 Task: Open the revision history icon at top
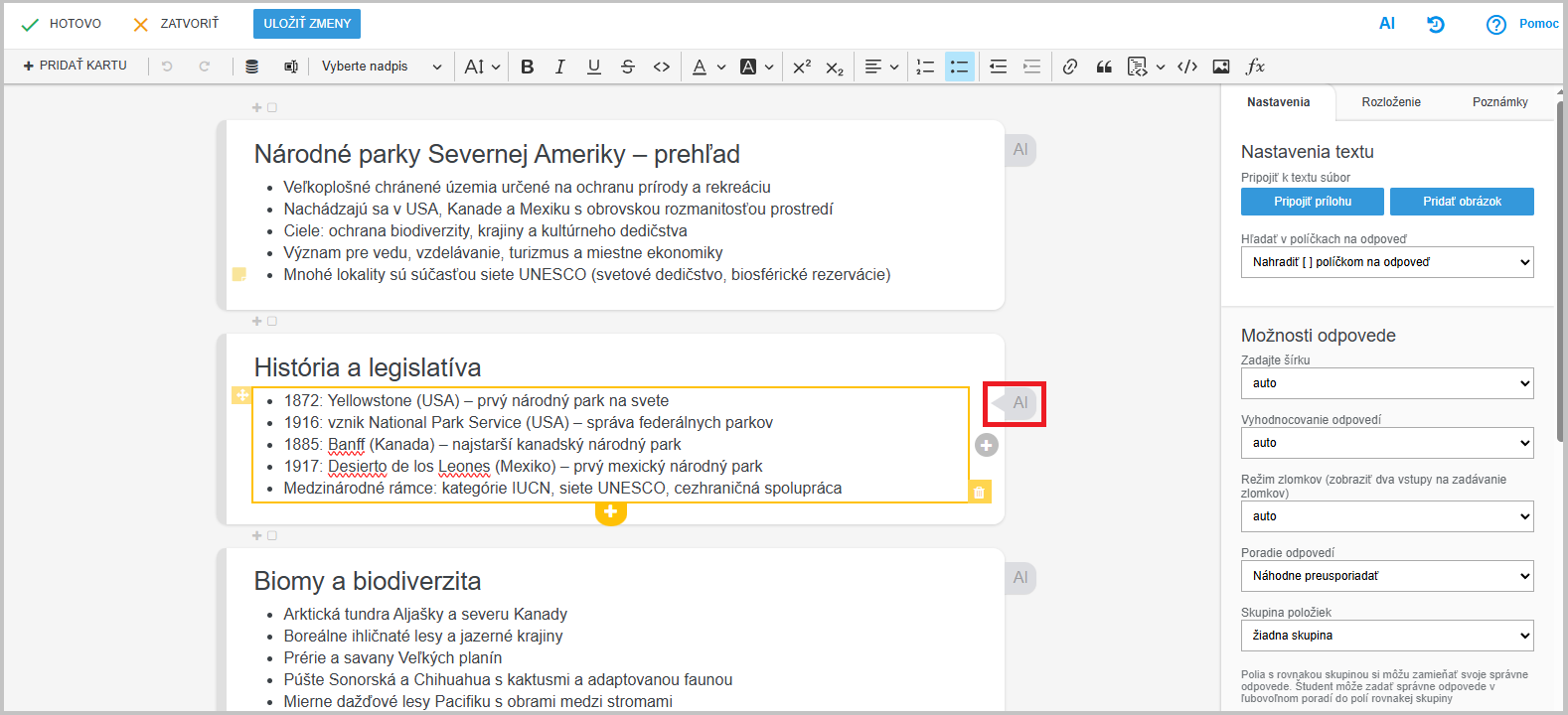(x=1436, y=24)
